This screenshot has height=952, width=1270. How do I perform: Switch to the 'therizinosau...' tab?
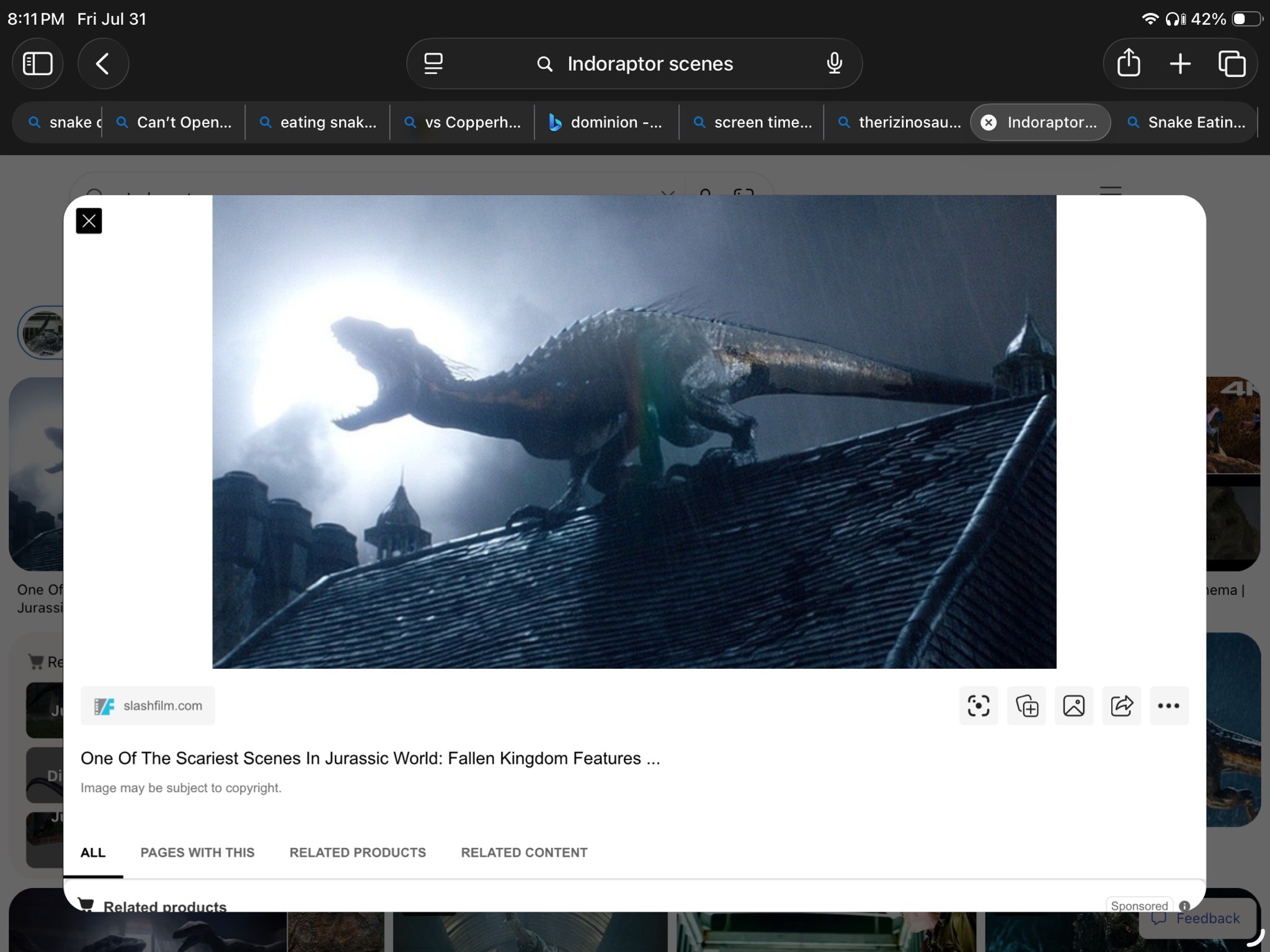(897, 122)
